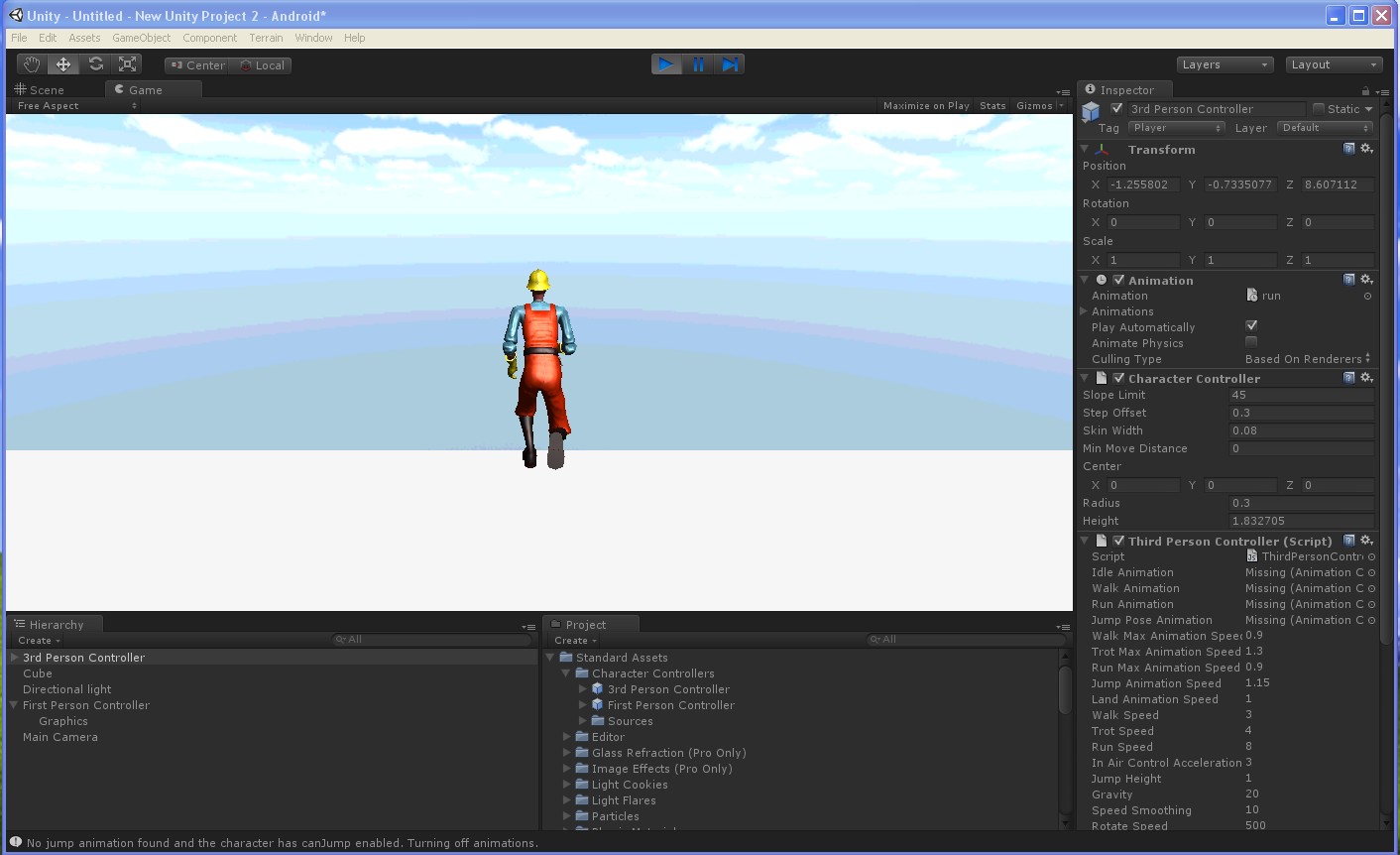Open the GameObject menu
The image size is (1400, 855).
tap(141, 38)
